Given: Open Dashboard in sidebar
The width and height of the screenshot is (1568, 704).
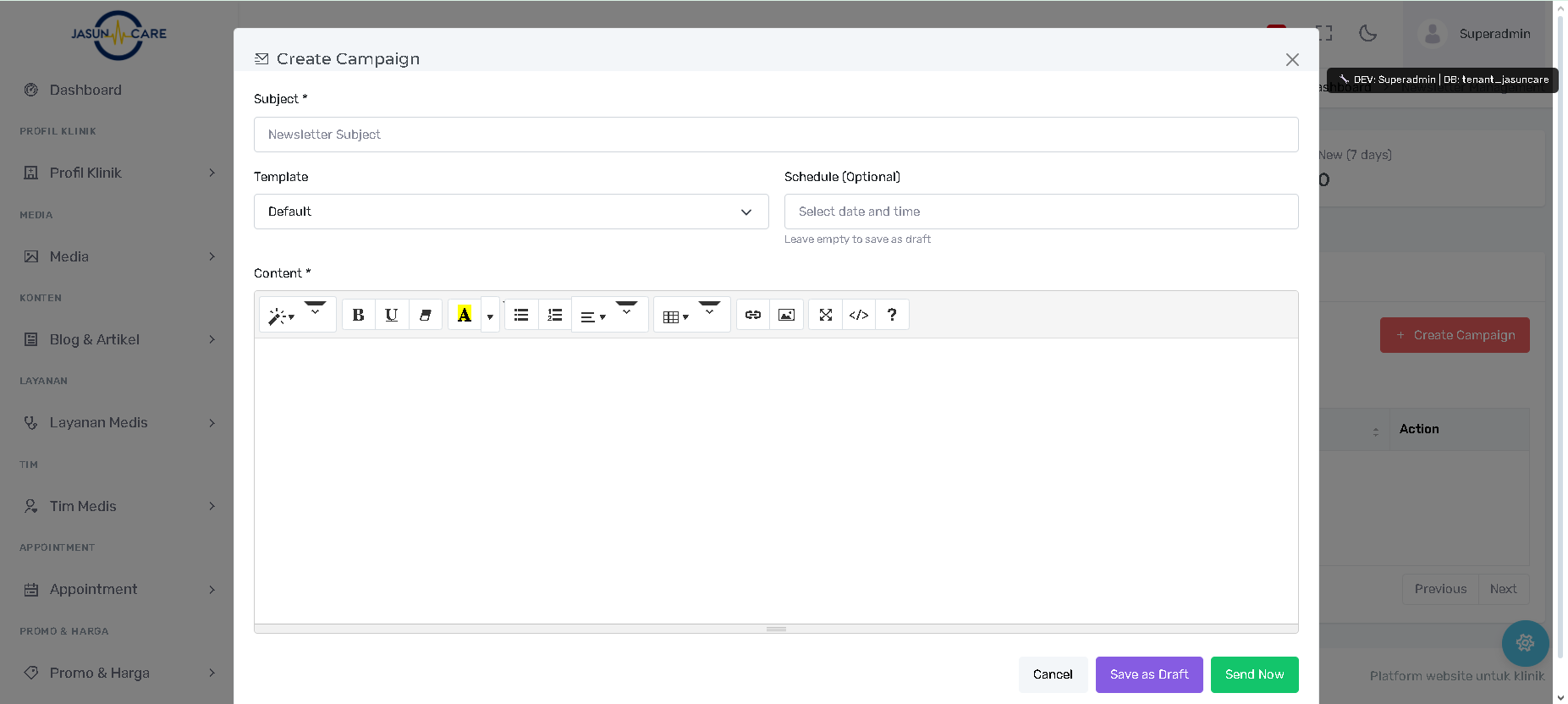Looking at the screenshot, I should [85, 90].
